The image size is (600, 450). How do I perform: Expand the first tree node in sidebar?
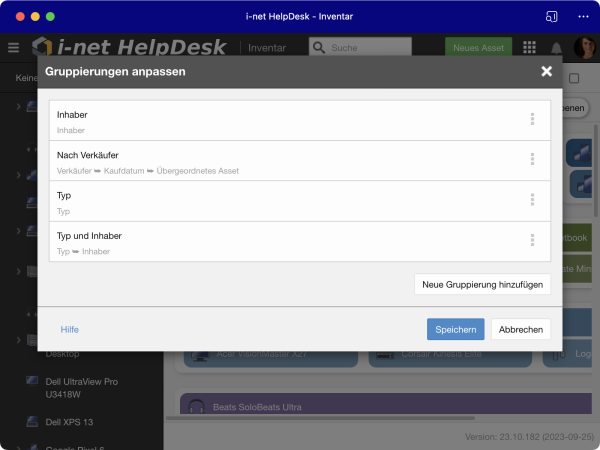click(19, 106)
